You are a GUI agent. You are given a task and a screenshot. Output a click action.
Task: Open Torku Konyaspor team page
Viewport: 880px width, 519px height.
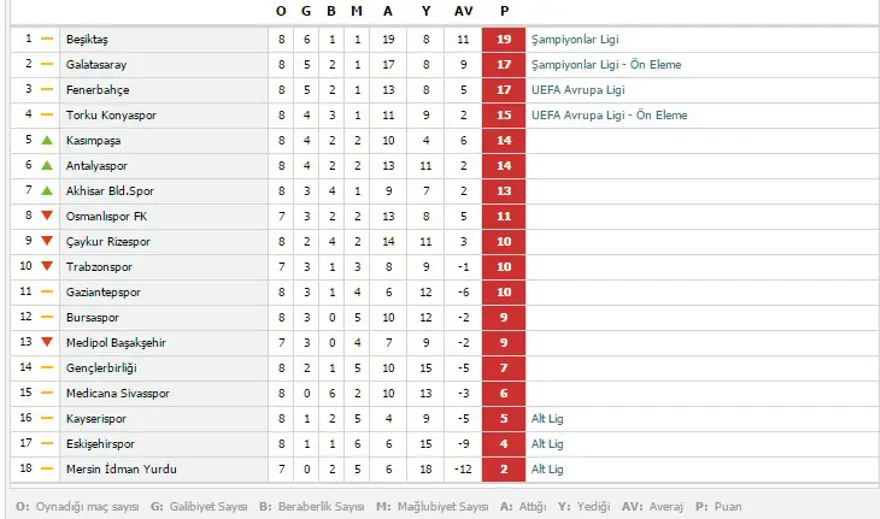click(111, 115)
